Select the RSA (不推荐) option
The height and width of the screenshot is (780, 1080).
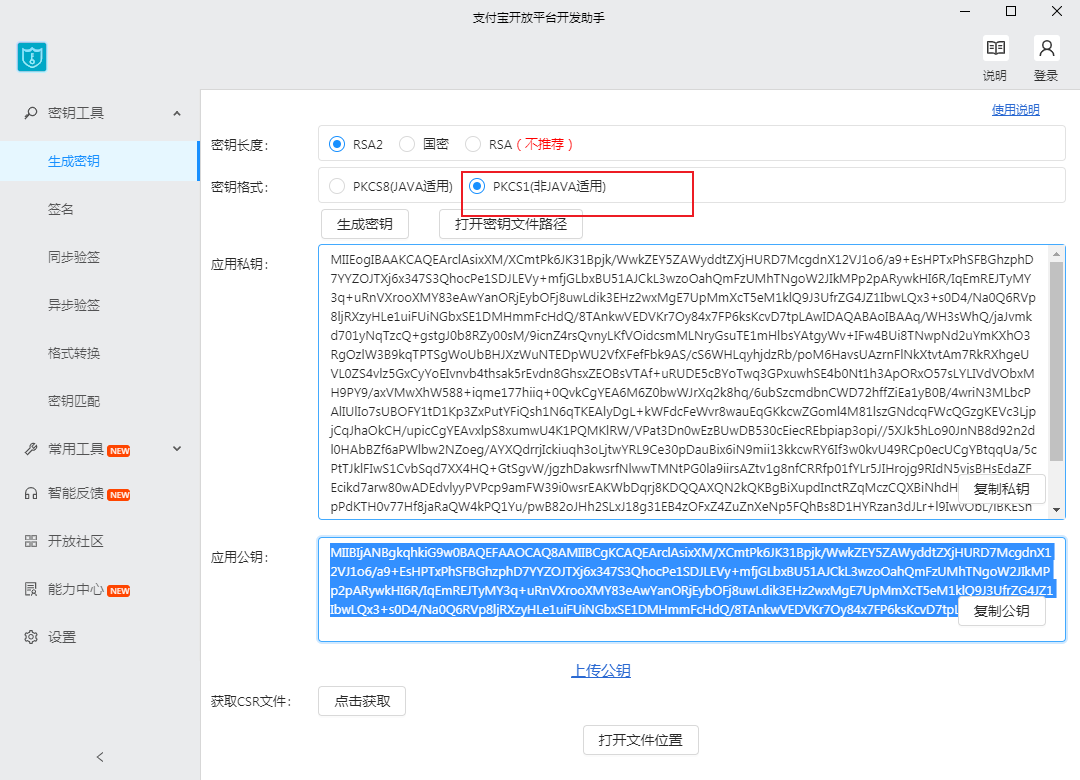click(x=472, y=144)
